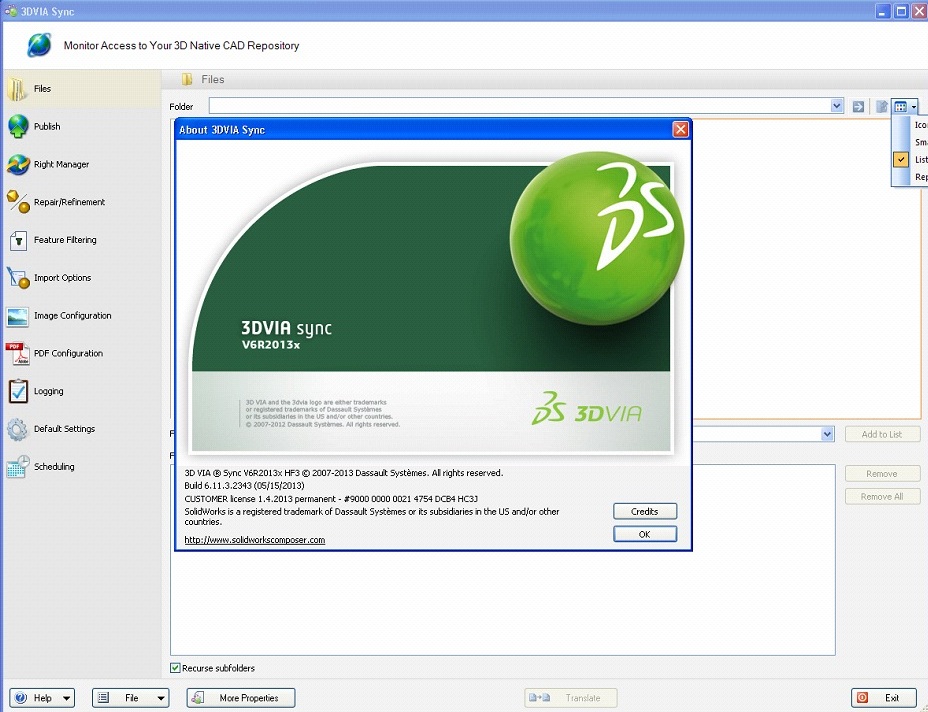
Task: Click the More Properties button
Action: 240,697
